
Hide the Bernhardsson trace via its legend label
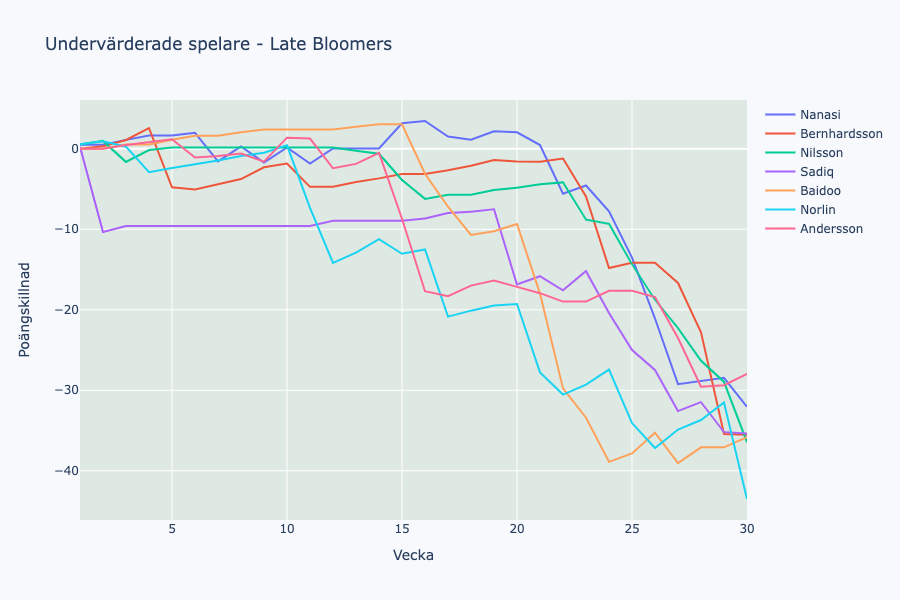tap(840, 134)
